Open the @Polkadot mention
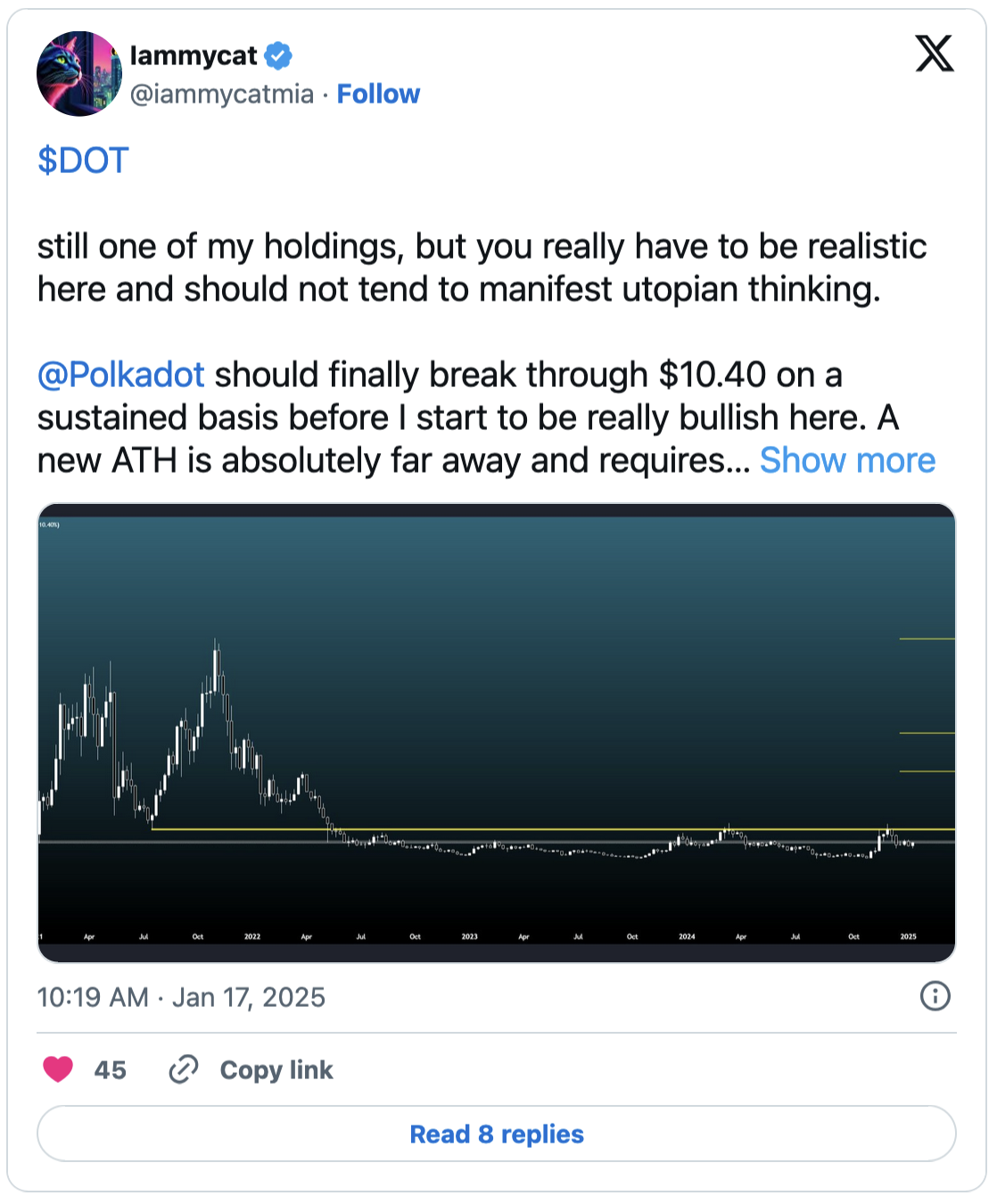Screen dimensions: 997x1204 coord(121,375)
